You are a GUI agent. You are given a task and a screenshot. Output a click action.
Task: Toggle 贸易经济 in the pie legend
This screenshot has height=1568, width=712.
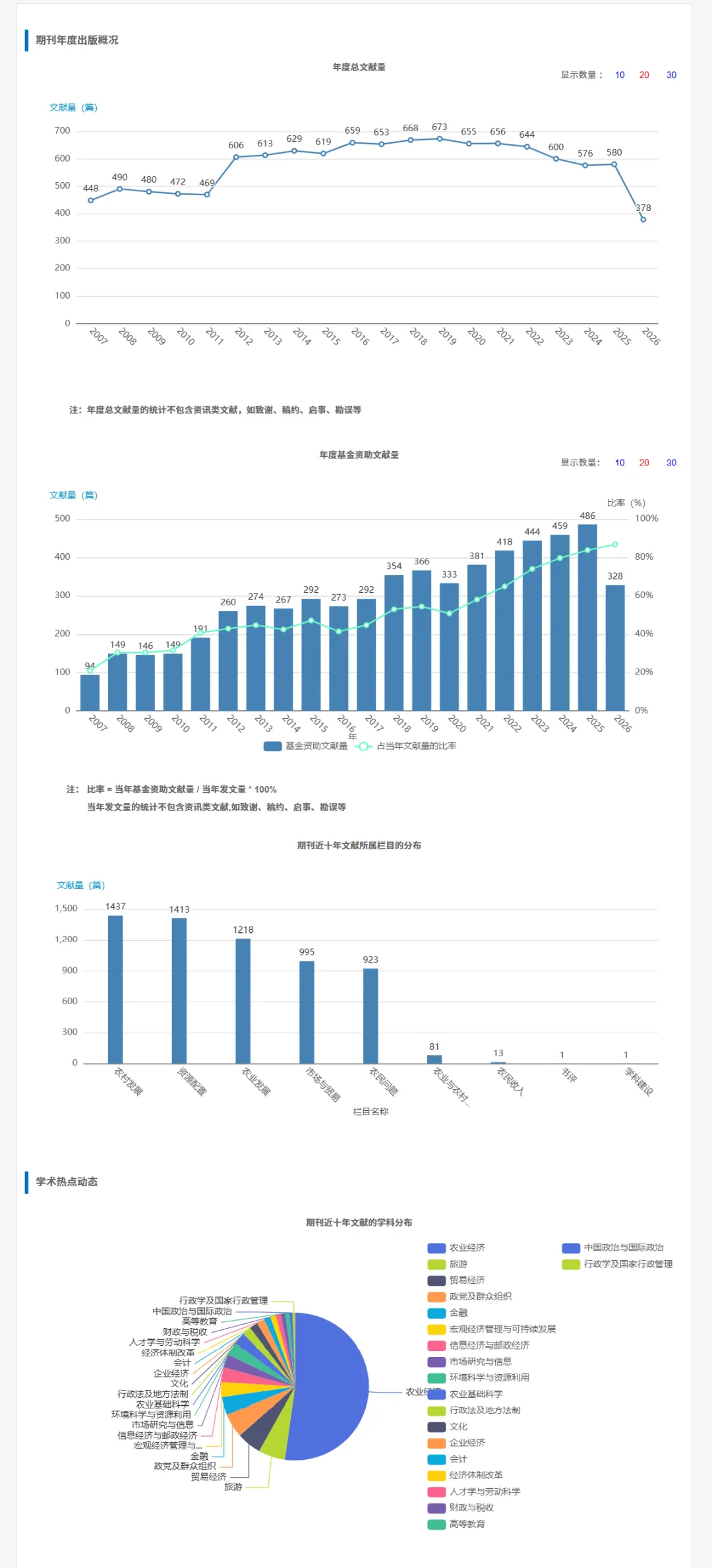coord(456,1281)
